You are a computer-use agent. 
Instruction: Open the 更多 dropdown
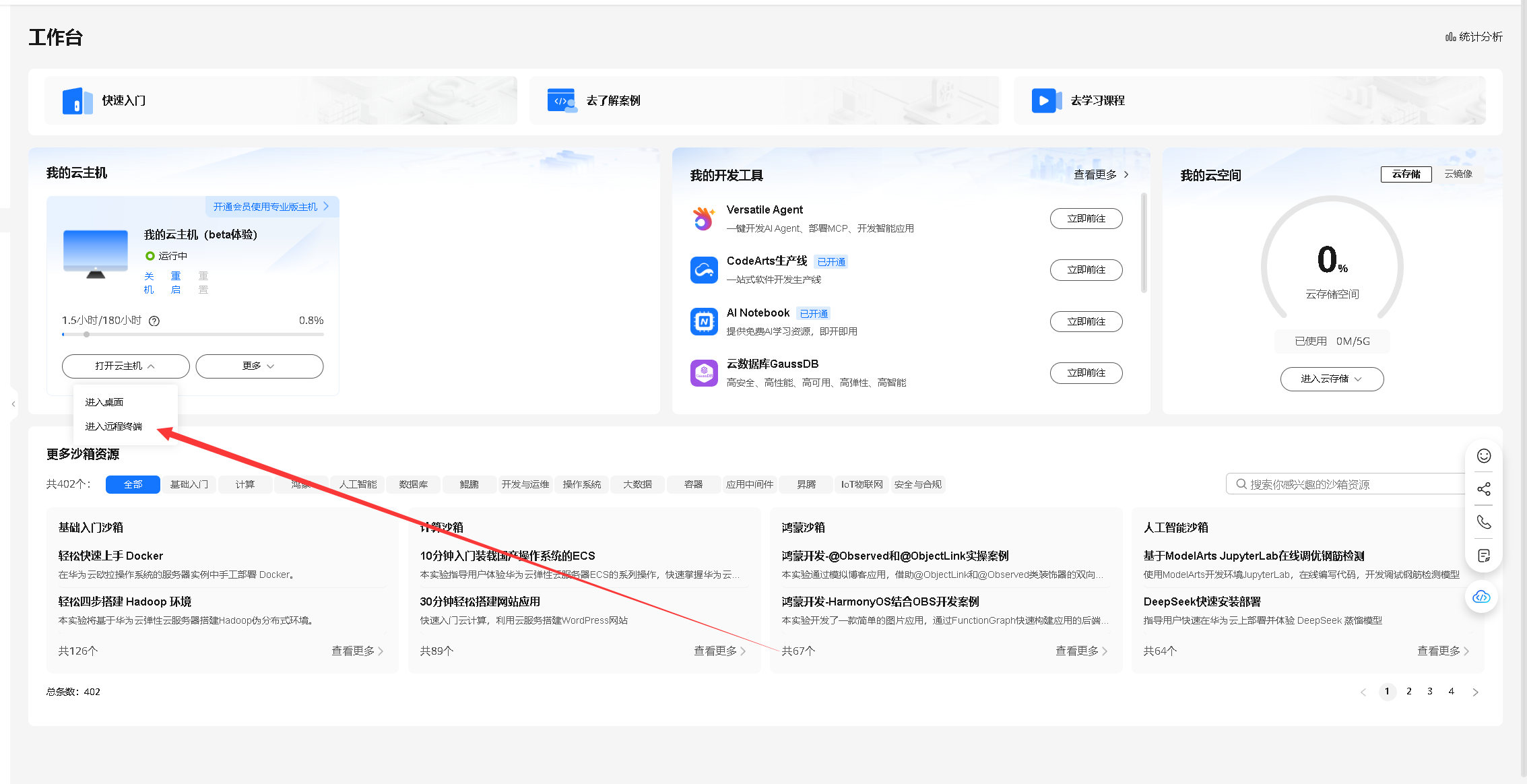(259, 366)
